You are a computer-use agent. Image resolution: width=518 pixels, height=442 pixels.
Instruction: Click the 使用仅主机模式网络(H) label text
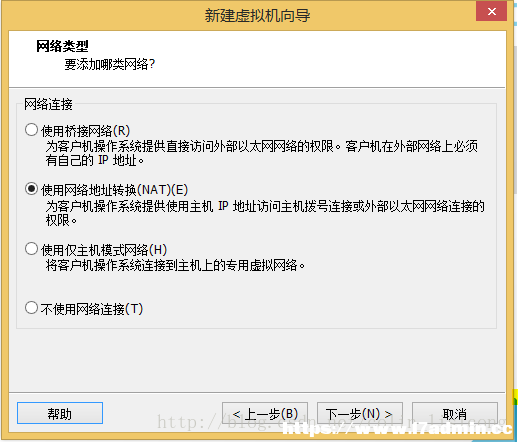104,250
